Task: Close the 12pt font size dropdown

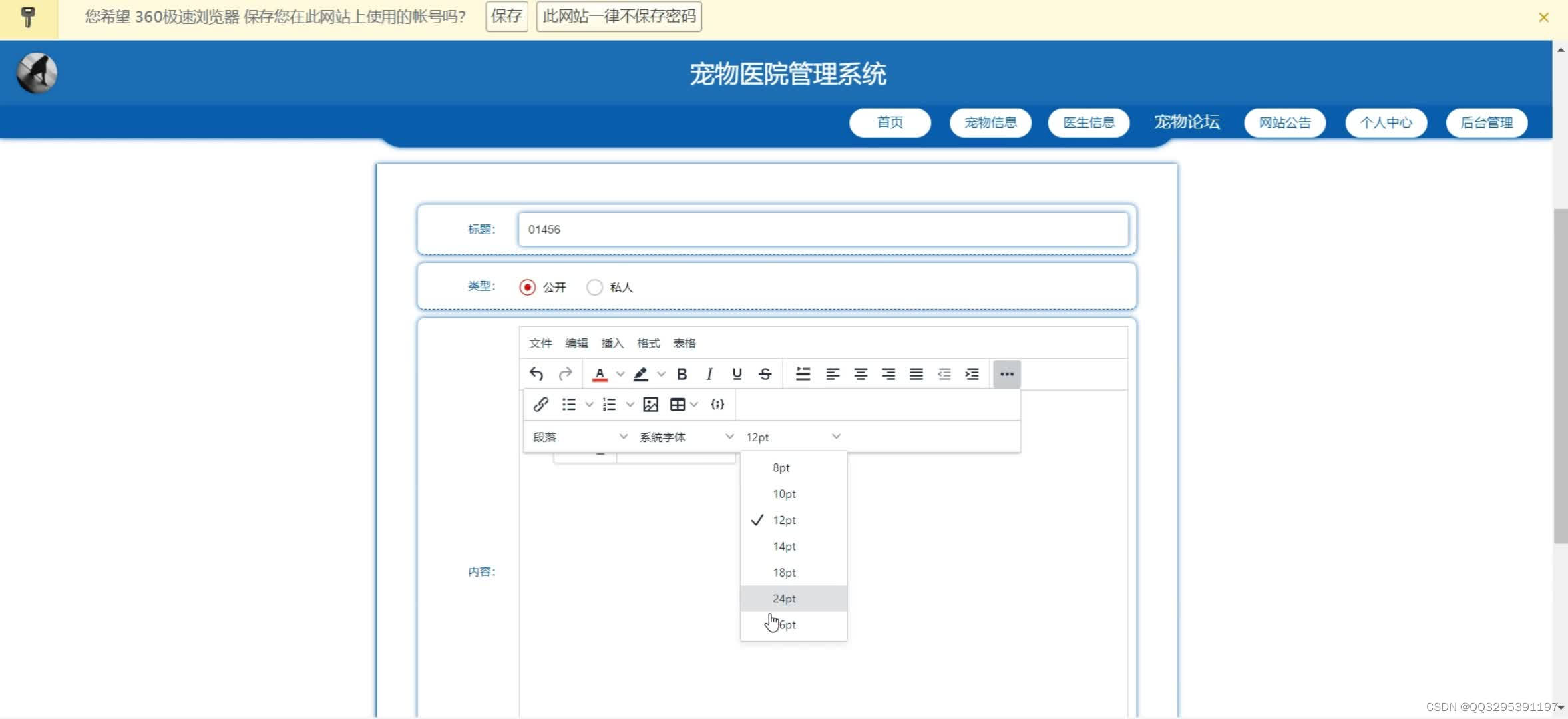Action: [793, 437]
